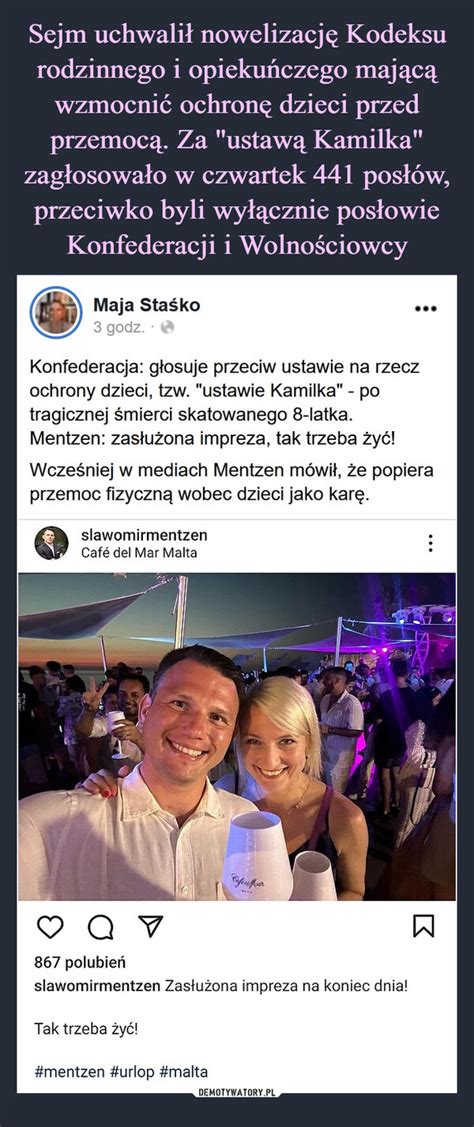
Task: Click the public globe privacy icon
Action: 168,327
